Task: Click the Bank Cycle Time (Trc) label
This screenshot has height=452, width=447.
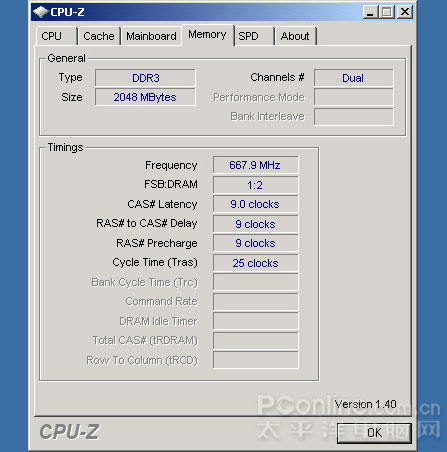Action: [145, 282]
